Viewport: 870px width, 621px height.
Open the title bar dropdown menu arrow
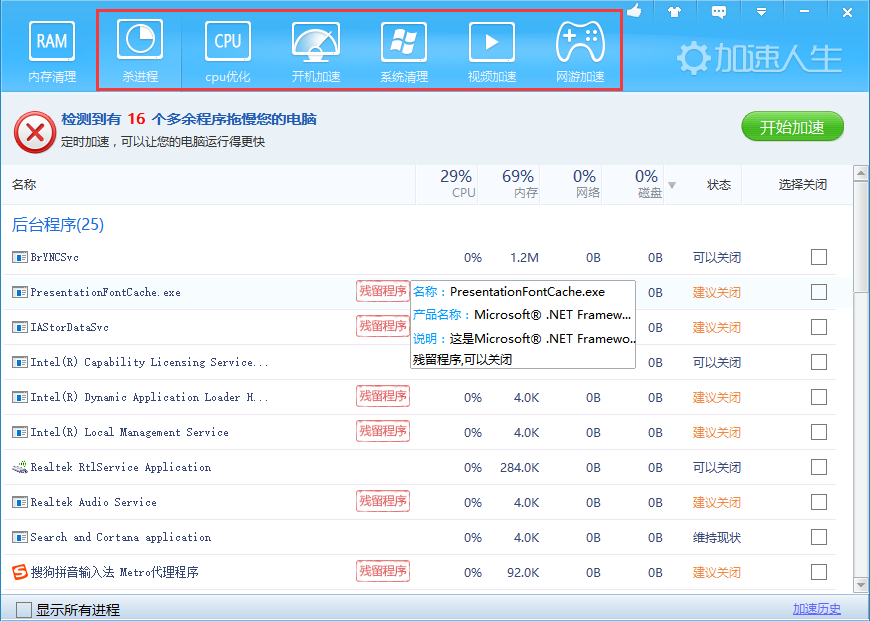click(761, 12)
